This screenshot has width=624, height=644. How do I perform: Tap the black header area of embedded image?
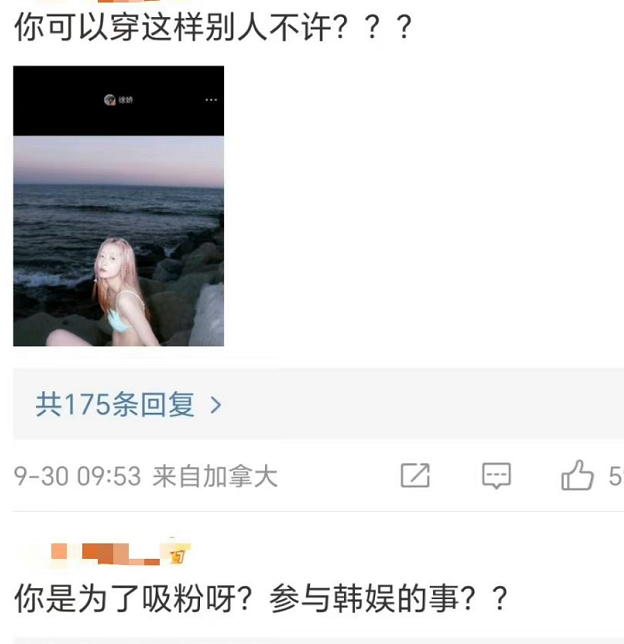tap(119, 101)
